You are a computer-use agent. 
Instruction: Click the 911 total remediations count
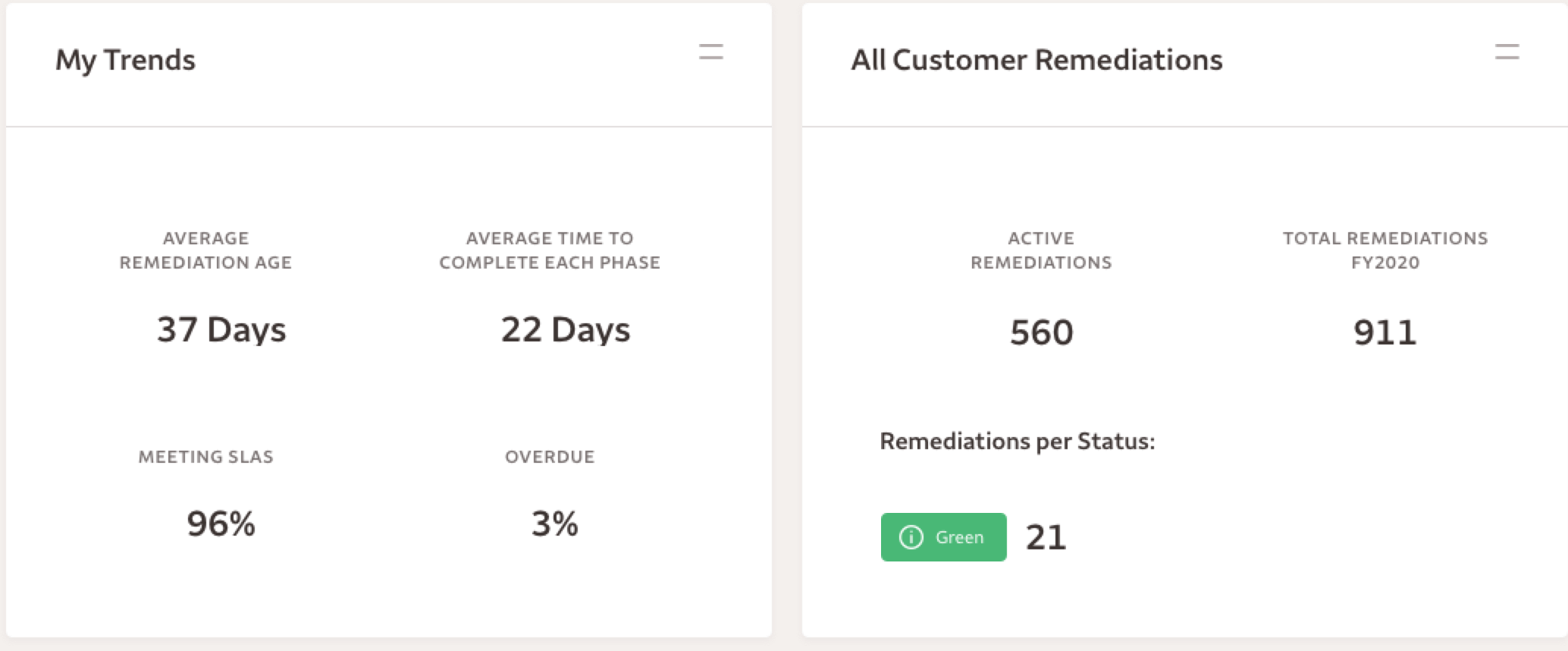point(1385,332)
